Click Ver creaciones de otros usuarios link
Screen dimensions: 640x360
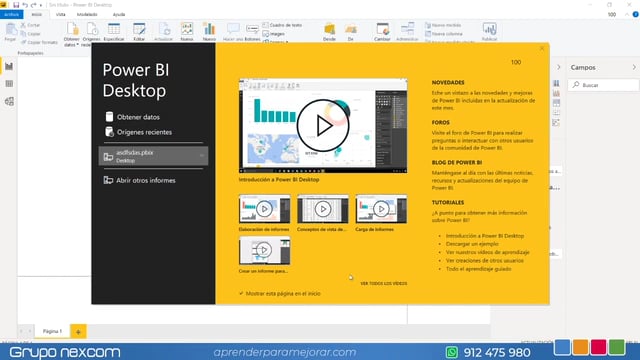pyautogui.click(x=484, y=260)
